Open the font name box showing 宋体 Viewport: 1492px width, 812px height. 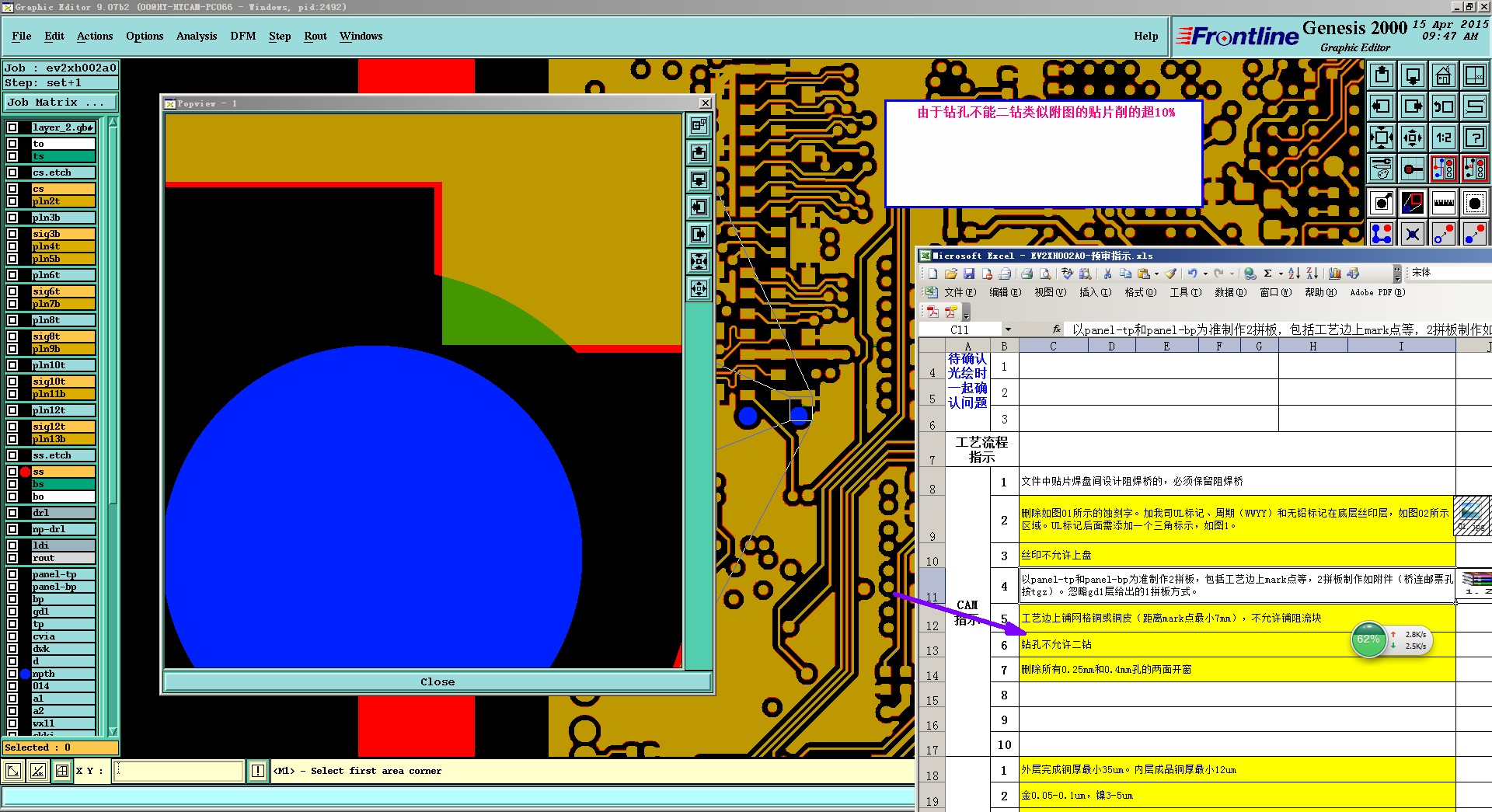coord(1449,273)
